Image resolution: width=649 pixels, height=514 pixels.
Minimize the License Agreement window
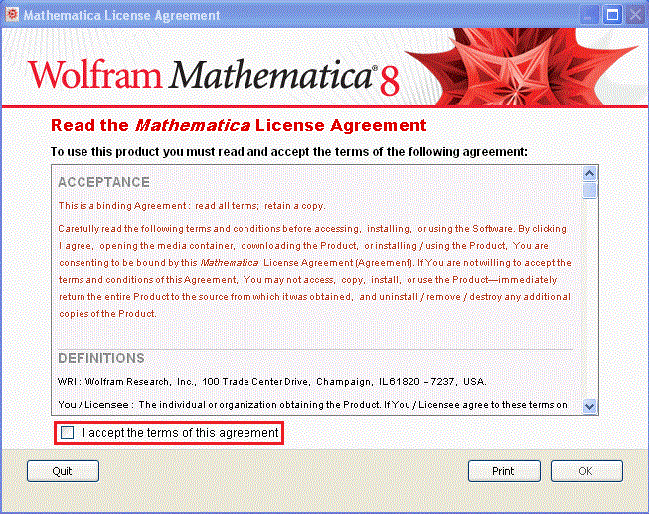click(590, 15)
